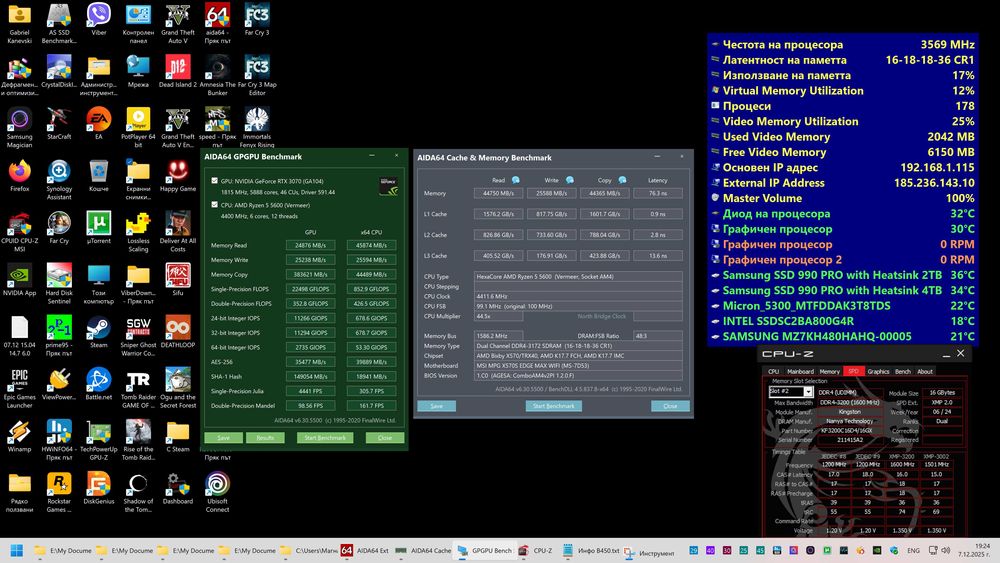Click Start Benchmark in GPGPU Benchmark window

(325, 437)
